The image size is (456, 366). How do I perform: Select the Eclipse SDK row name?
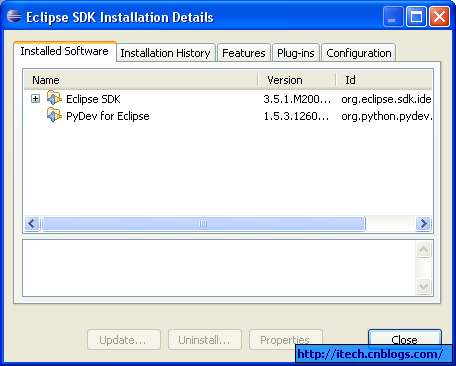coord(93,99)
